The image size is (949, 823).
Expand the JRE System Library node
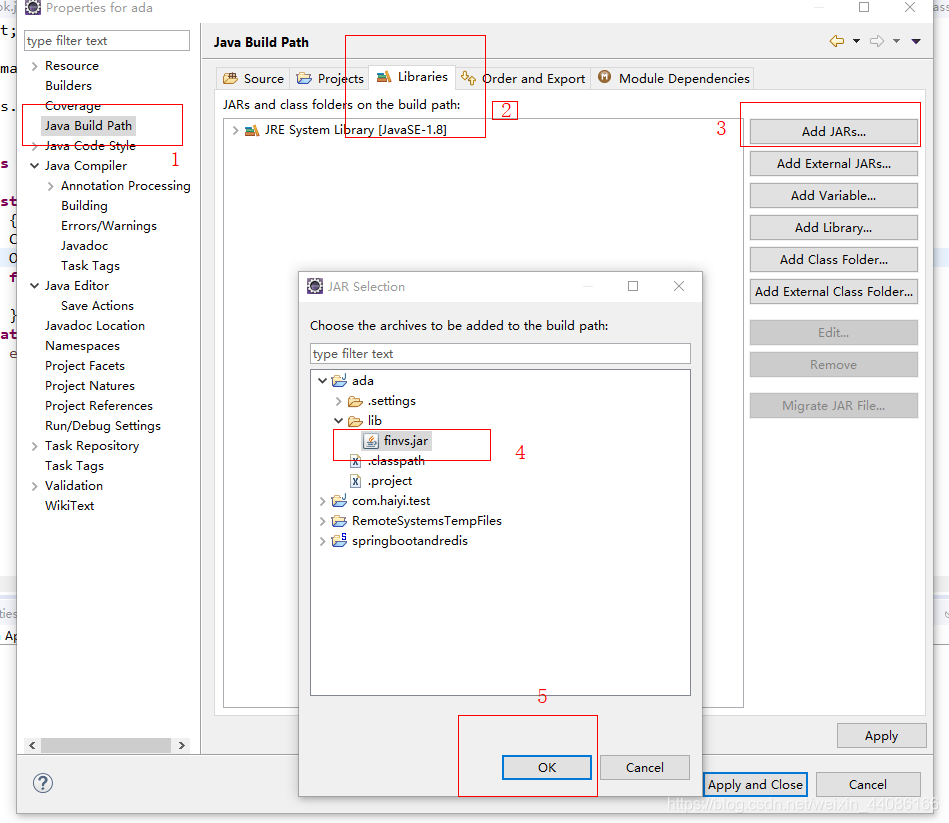click(235, 129)
